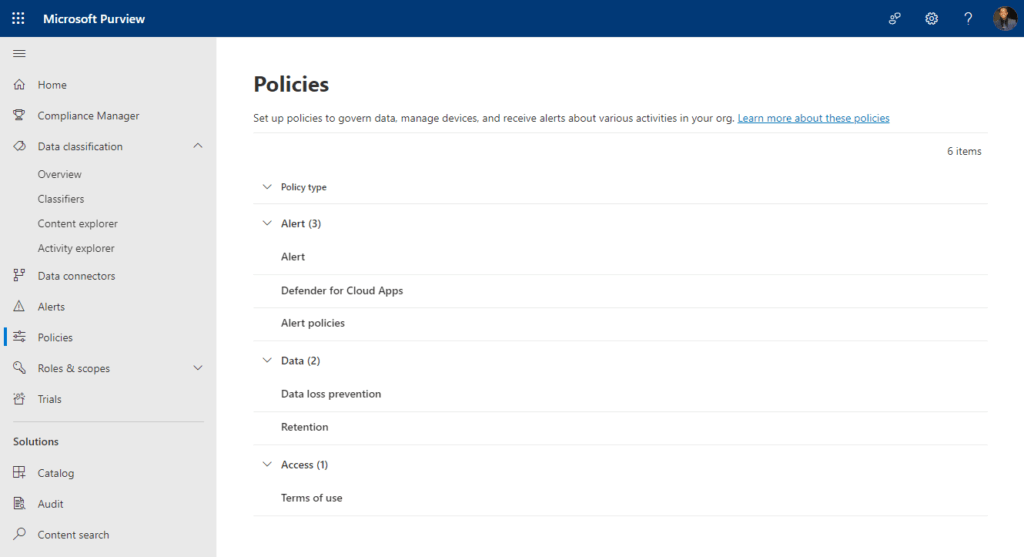Click the Alerts triangle icon
This screenshot has height=557, width=1024.
click(20, 306)
